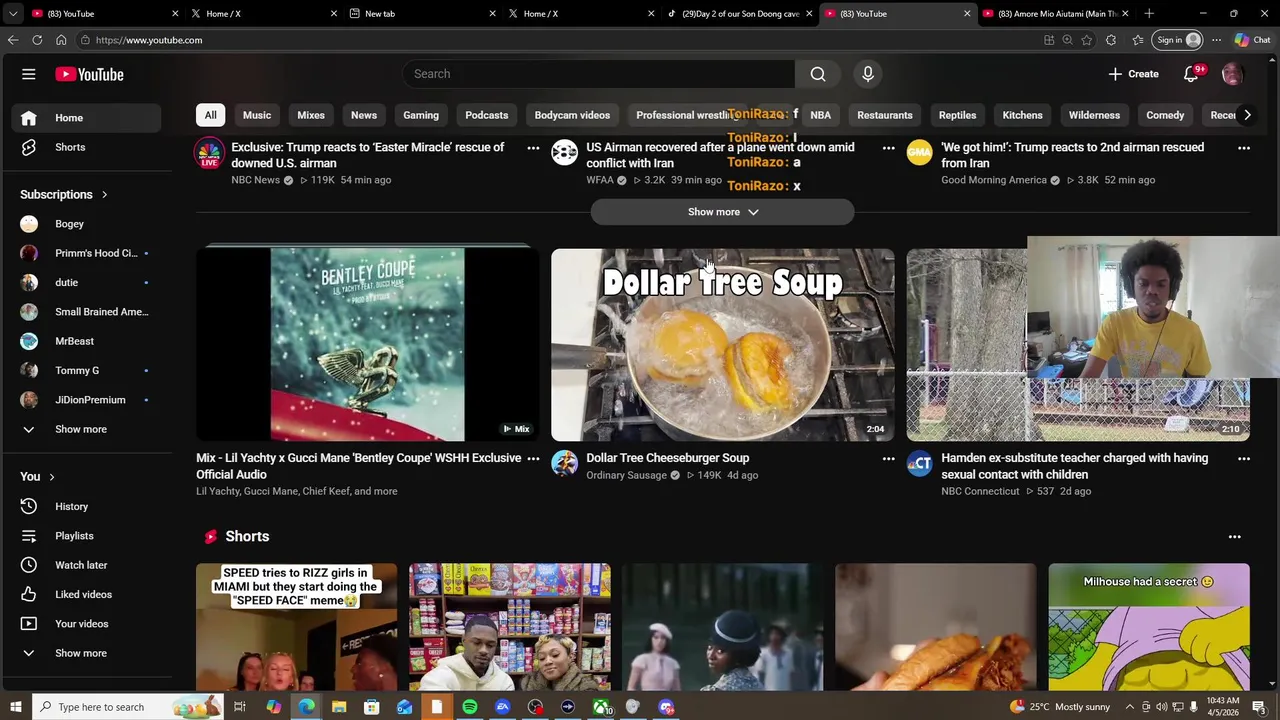Open more options for Good Morning America video

(1244, 148)
